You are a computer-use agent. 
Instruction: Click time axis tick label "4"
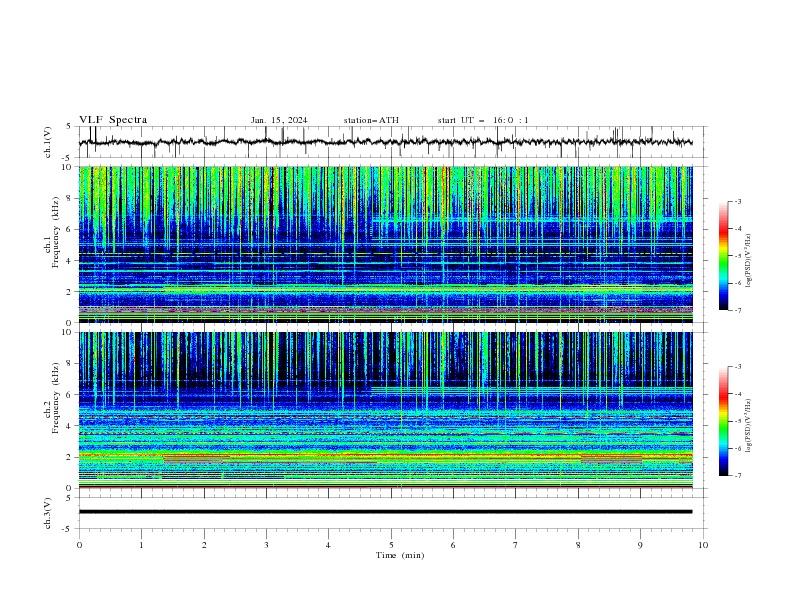[328, 545]
